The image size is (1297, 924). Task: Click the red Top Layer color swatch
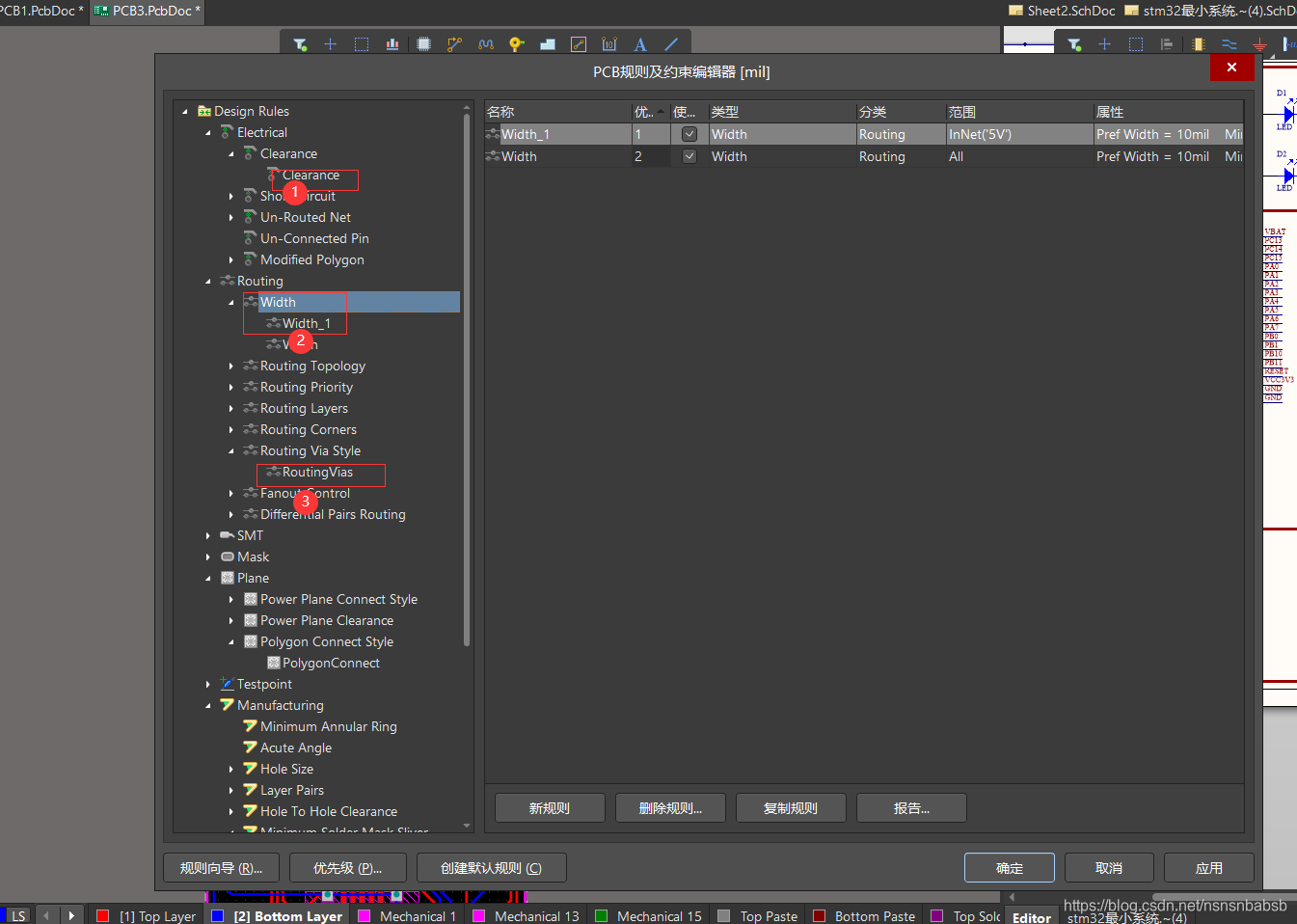point(103,916)
